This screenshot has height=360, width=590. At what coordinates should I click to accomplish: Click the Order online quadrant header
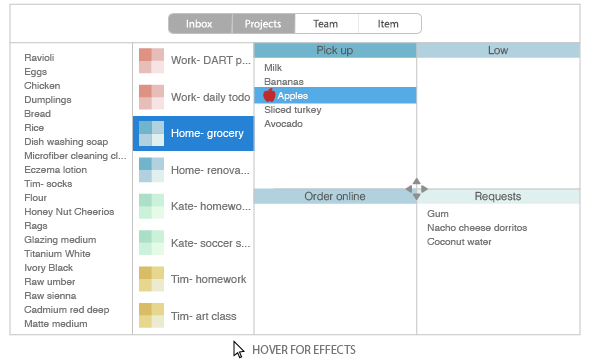tap(335, 196)
